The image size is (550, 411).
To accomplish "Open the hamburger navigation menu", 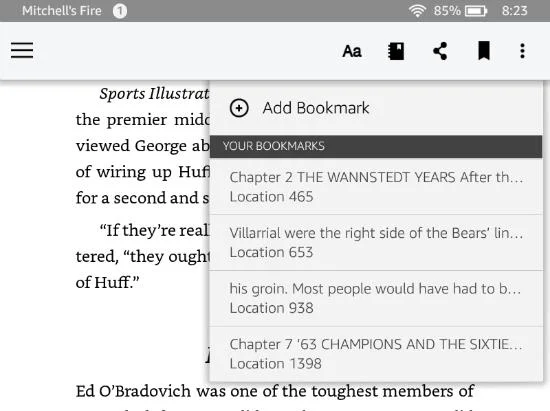I will 22,51.
